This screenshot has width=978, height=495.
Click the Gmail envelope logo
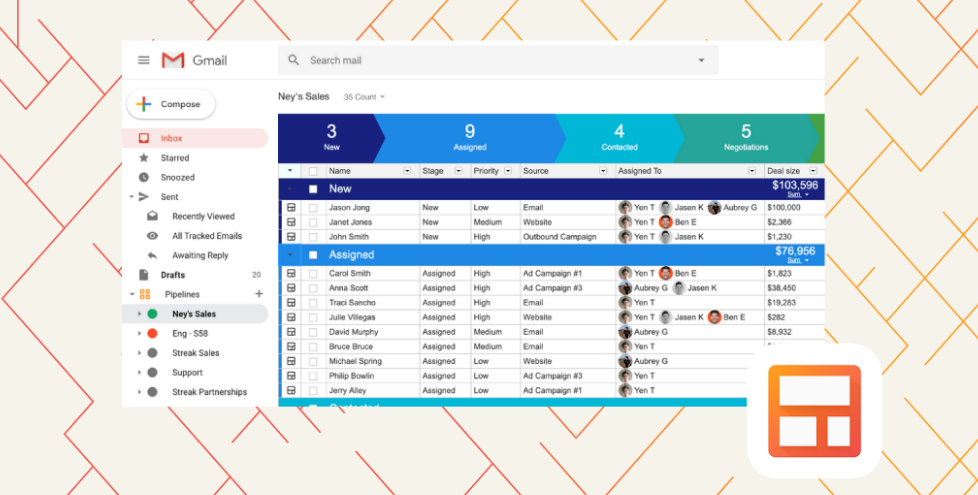point(173,60)
